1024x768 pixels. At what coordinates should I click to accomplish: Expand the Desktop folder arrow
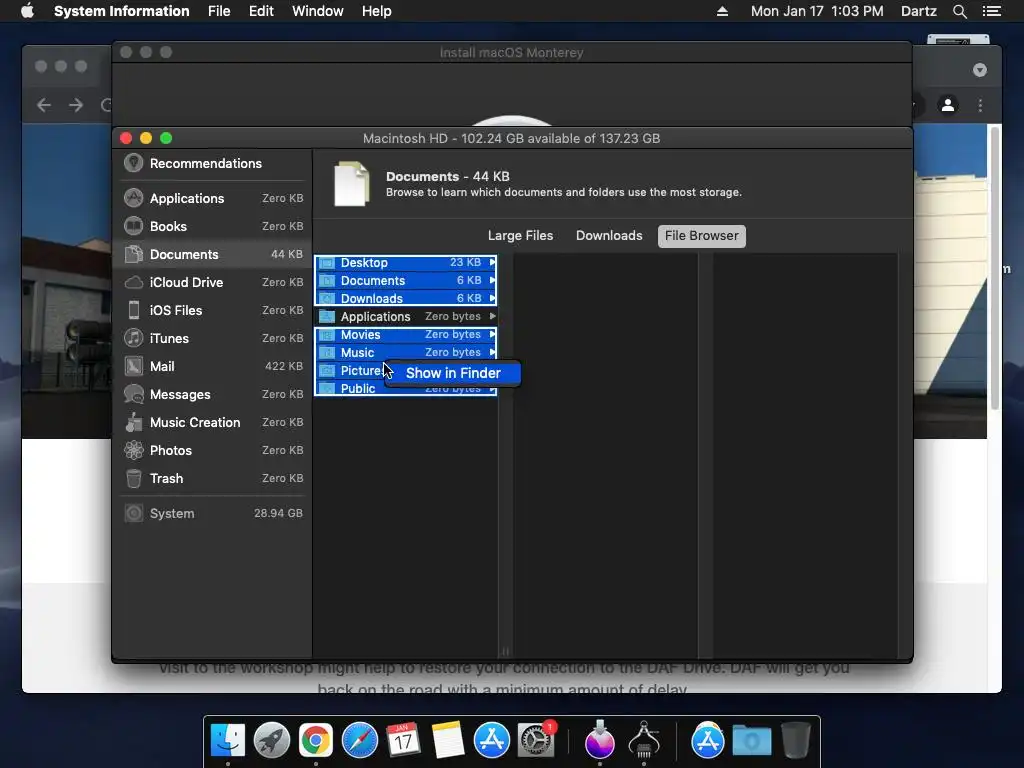coord(492,262)
